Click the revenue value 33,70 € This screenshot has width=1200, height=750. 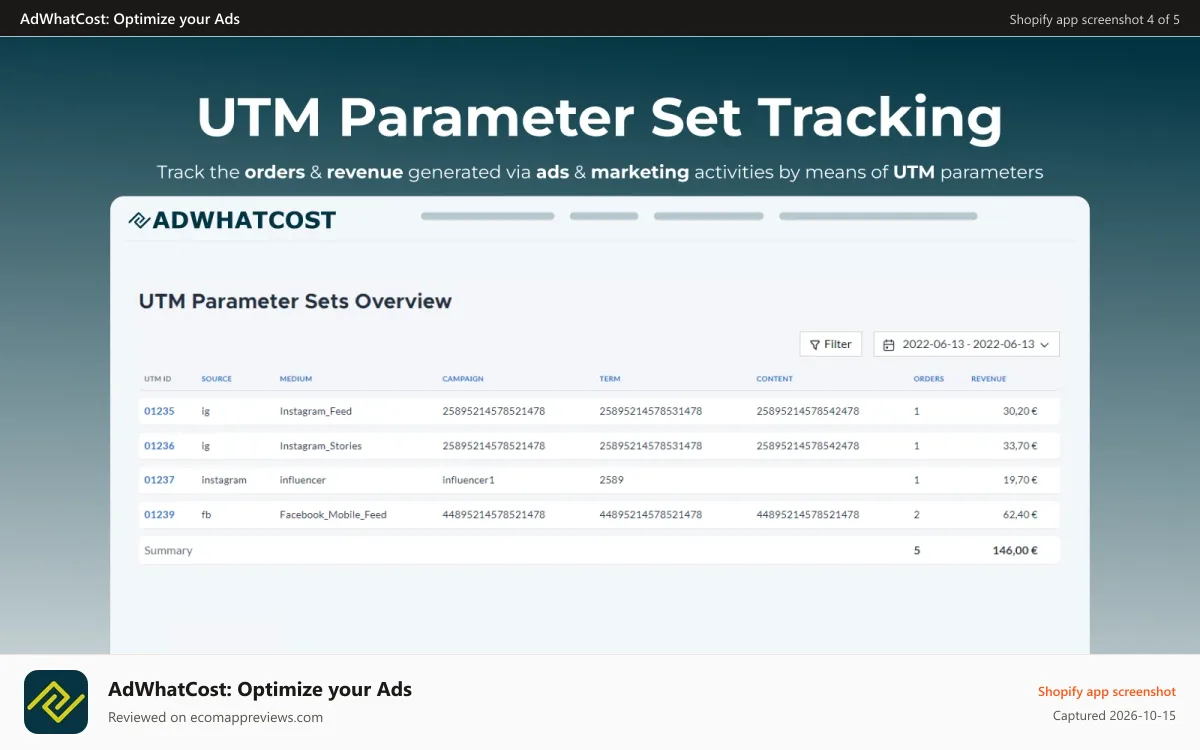[1021, 446]
